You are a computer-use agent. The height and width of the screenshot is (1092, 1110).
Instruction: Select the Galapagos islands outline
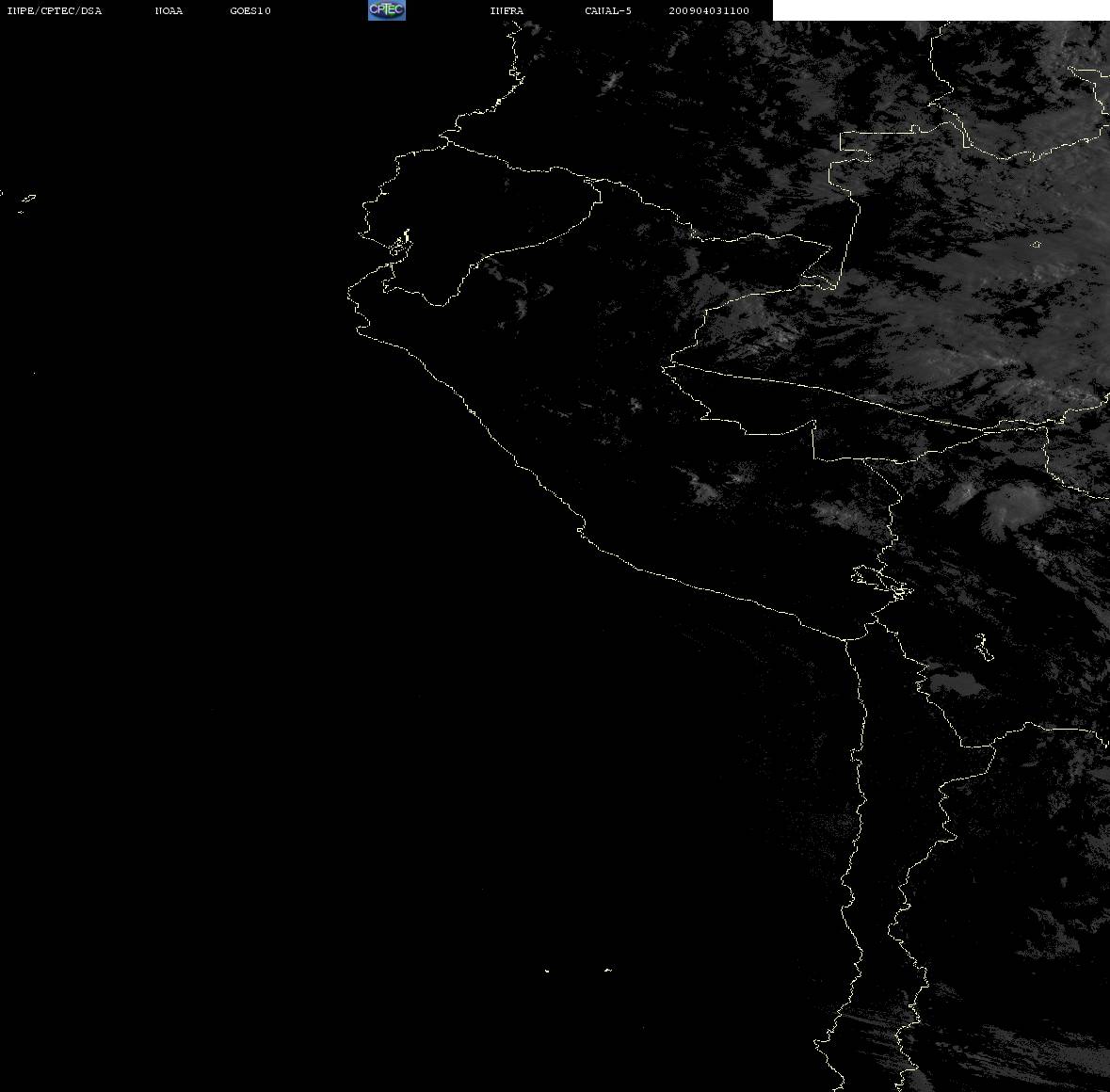pyautogui.click(x=24, y=202)
